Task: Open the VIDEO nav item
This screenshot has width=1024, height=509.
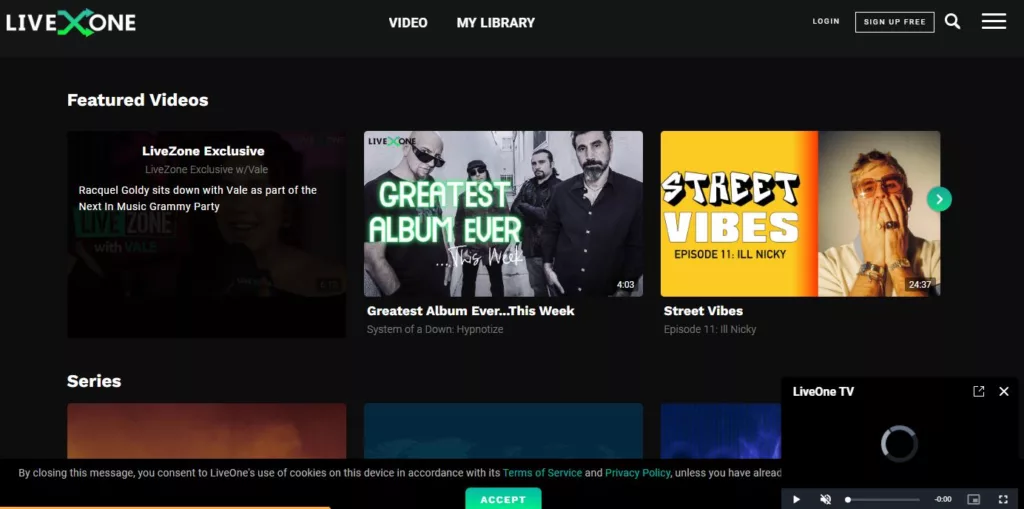Action: coord(408,23)
